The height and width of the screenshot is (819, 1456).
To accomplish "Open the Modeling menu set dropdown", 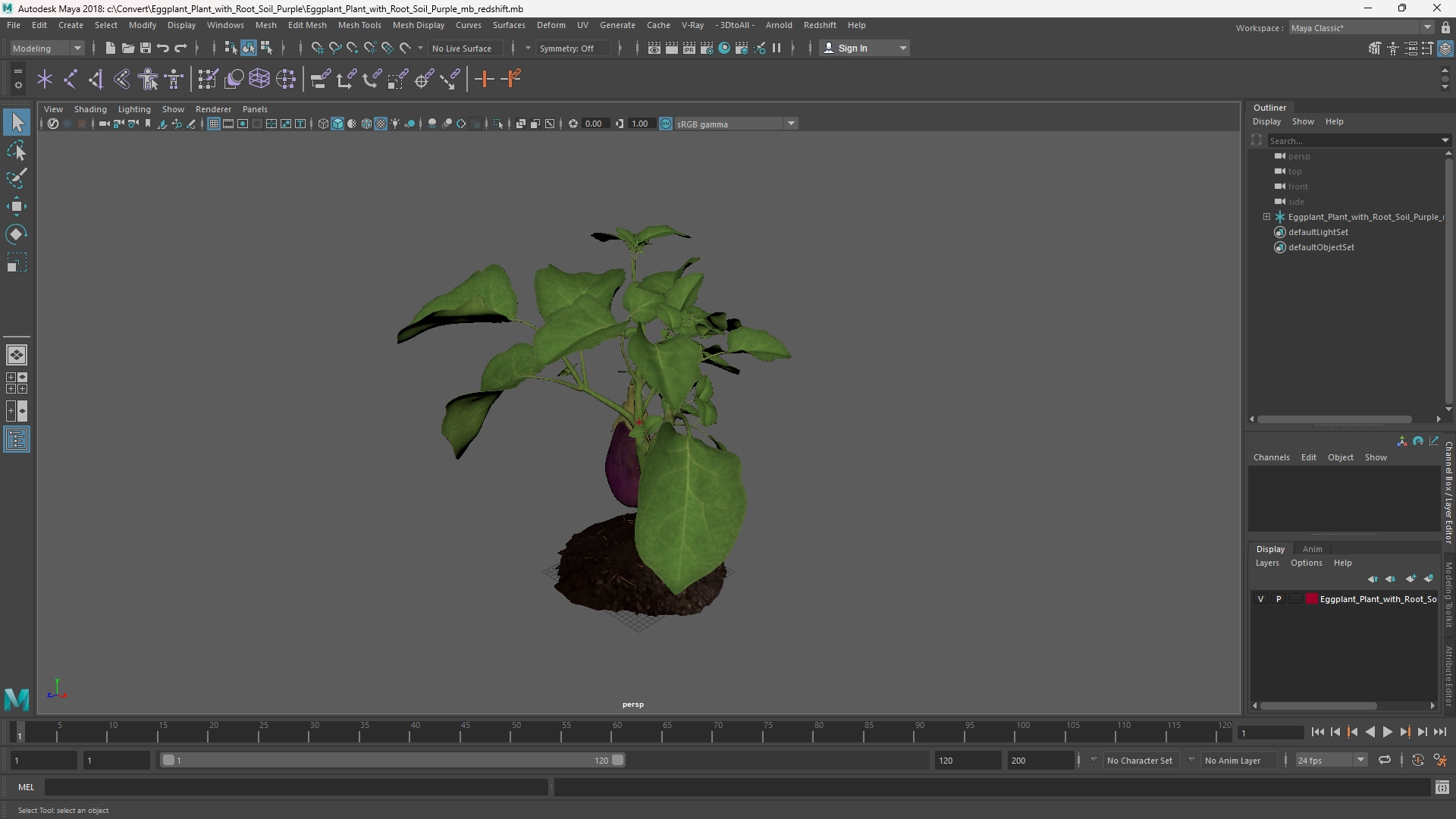I will click(x=47, y=48).
